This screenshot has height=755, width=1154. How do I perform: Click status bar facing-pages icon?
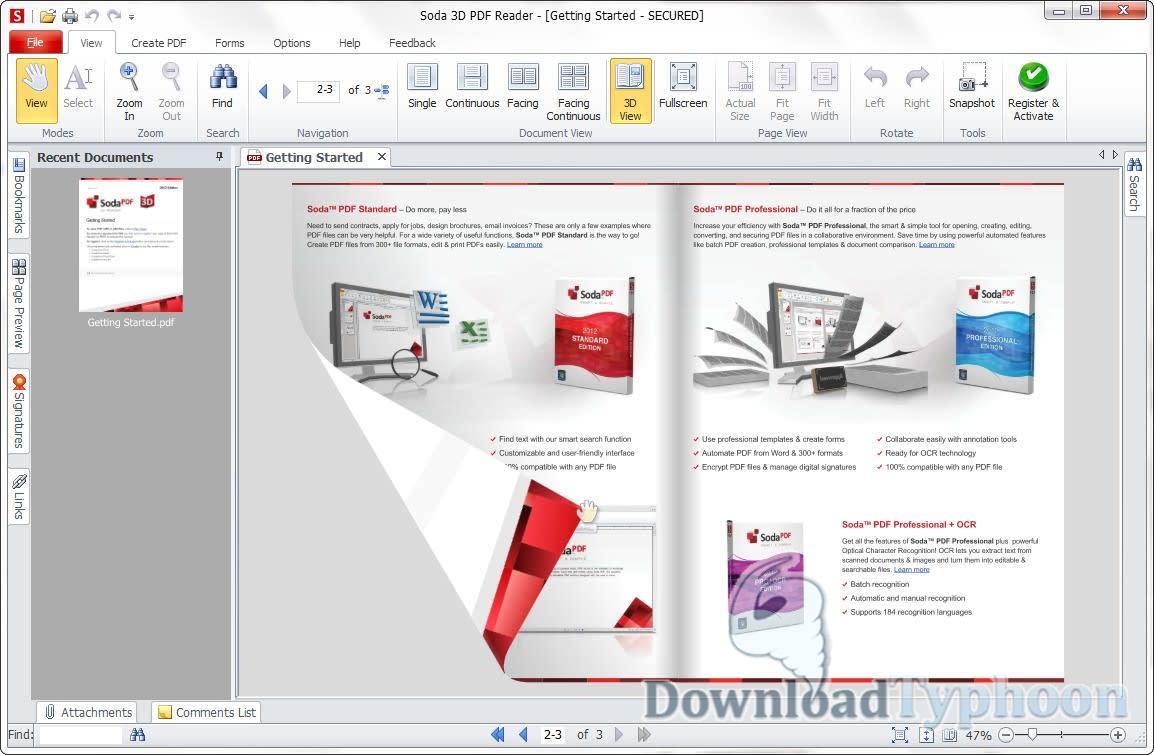(x=950, y=734)
